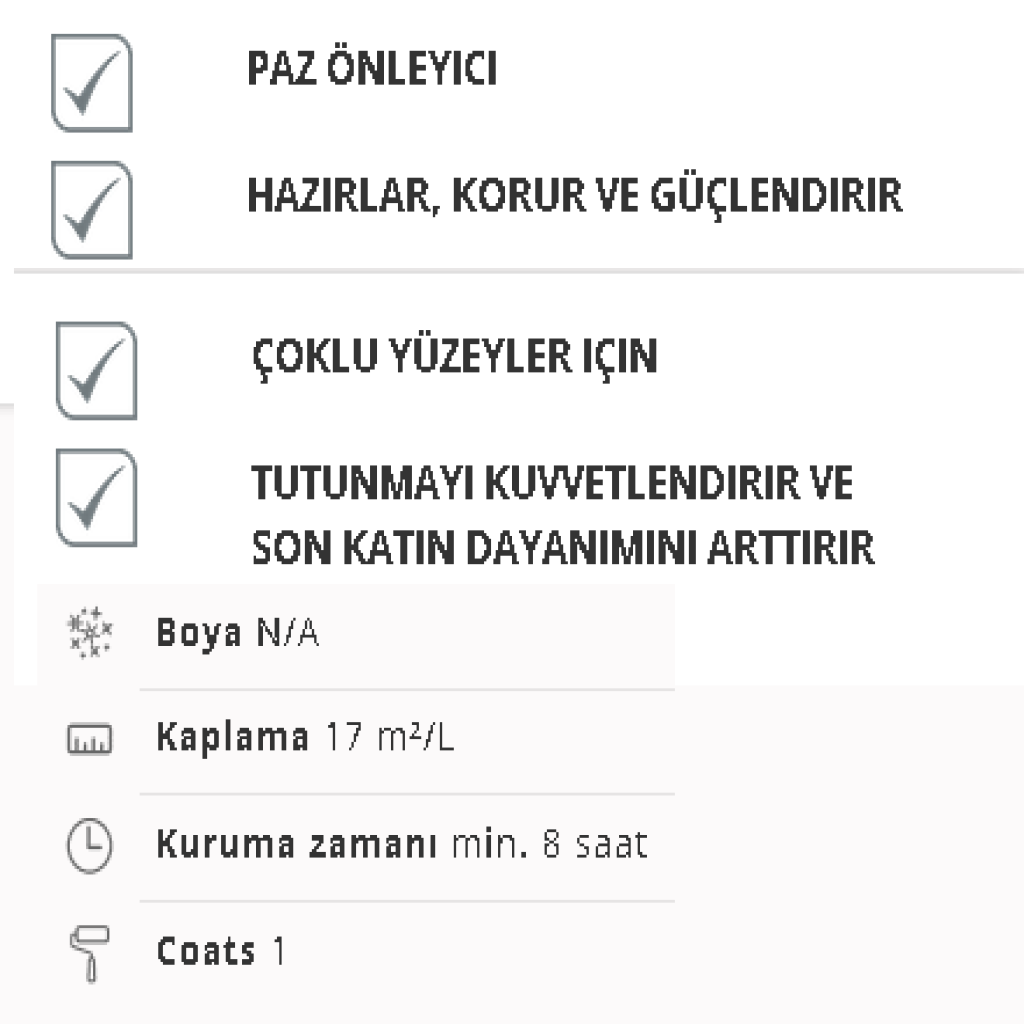Viewport: 1024px width, 1024px height.
Task: Click the Kaplama 17 m²/L row
Action: [x=356, y=741]
